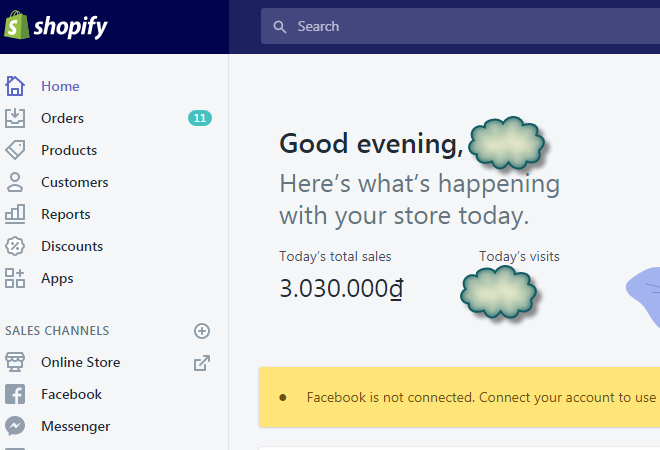Click the Orders count badge 11
The height and width of the screenshot is (450, 660).
200,118
